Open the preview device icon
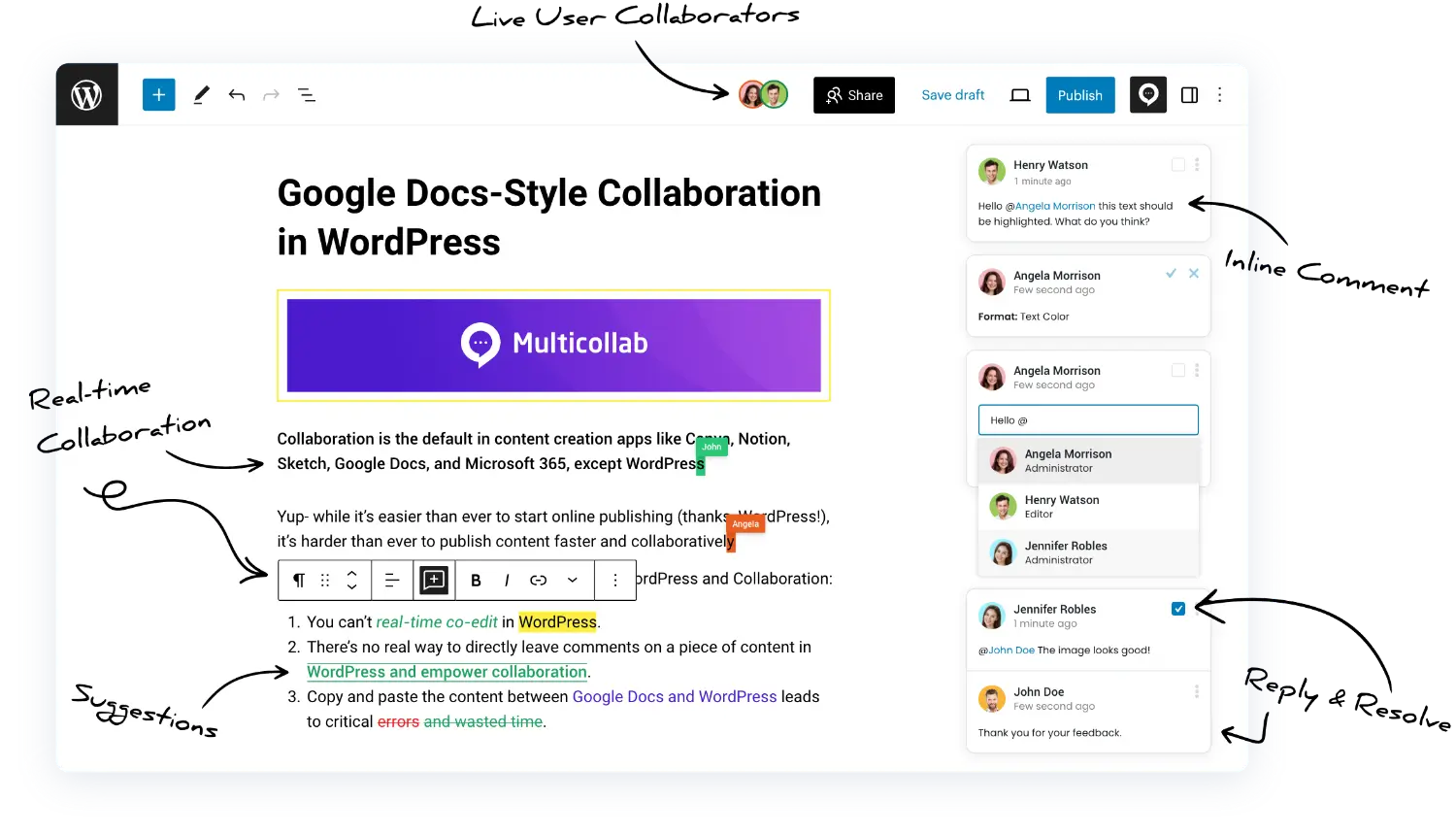Image resolution: width=1456 pixels, height=835 pixels. pos(1020,95)
